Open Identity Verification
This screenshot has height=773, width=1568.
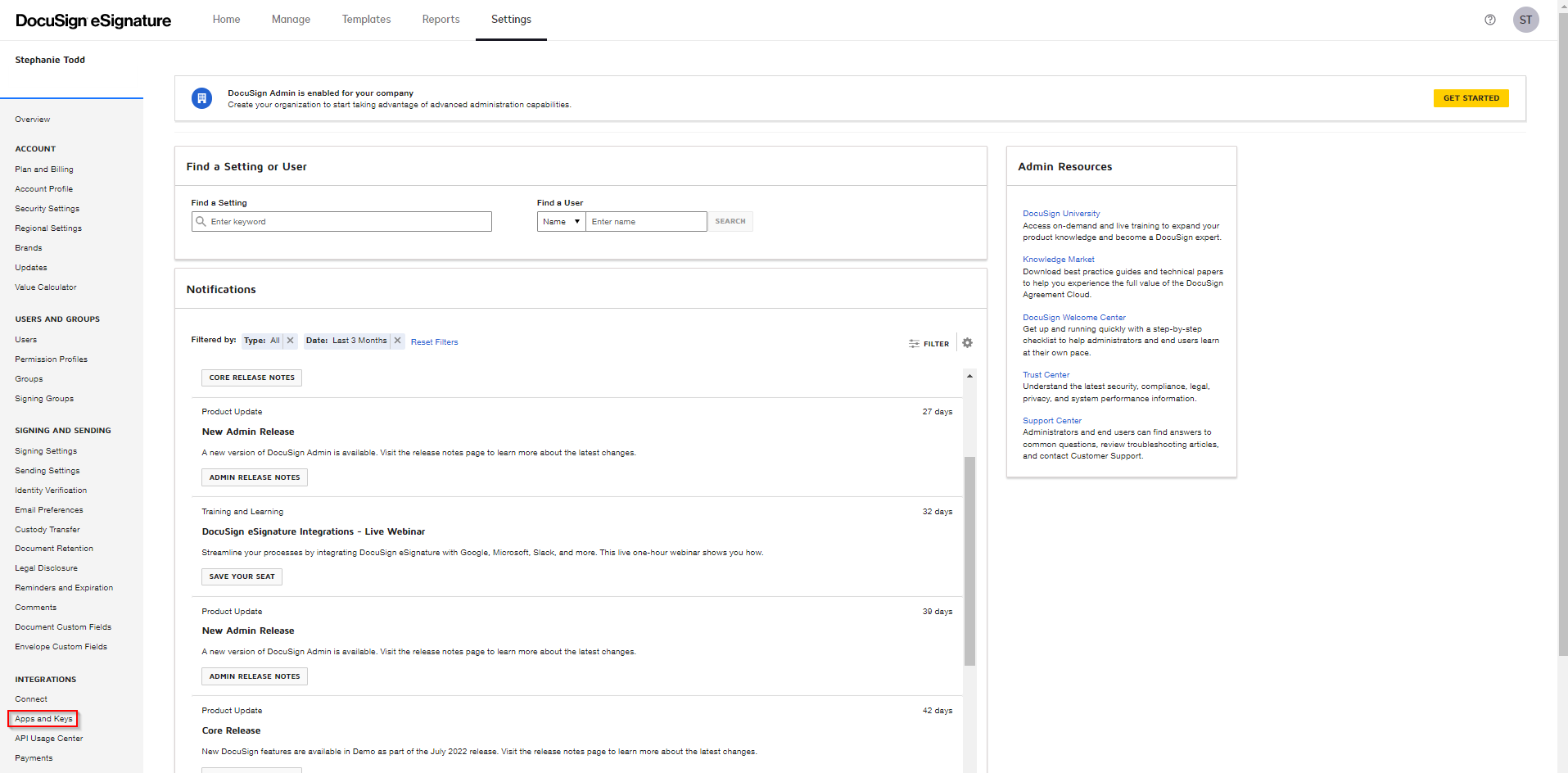pyautogui.click(x=51, y=490)
